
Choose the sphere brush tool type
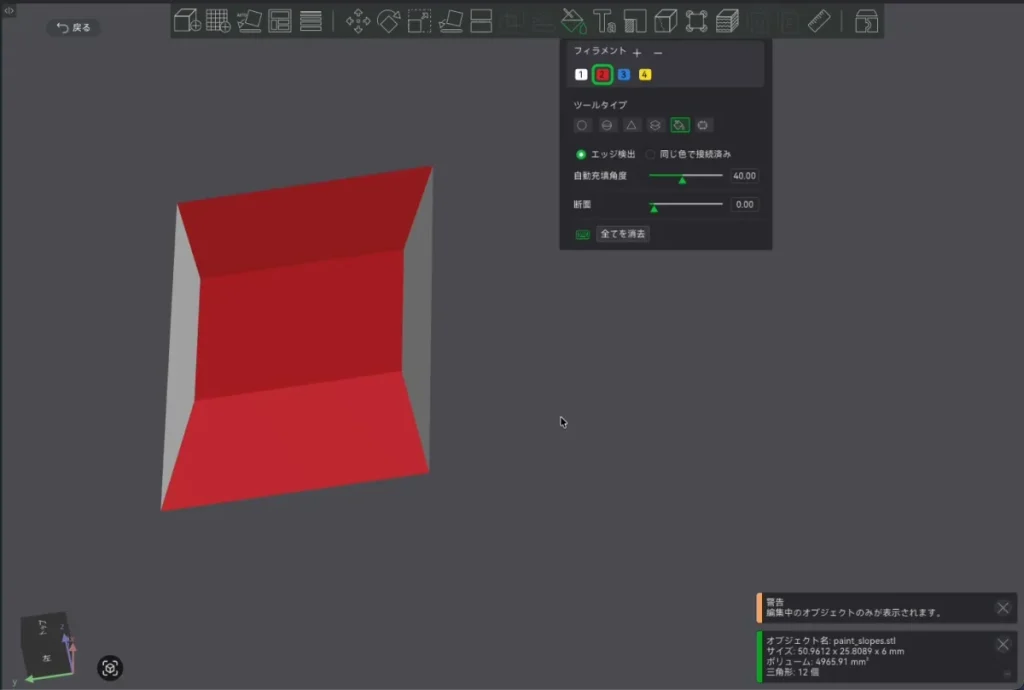click(x=607, y=125)
